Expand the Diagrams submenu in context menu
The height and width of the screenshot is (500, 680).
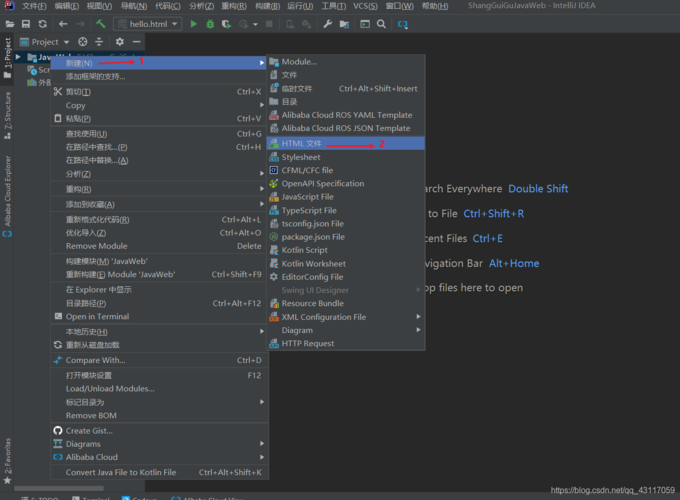159,444
